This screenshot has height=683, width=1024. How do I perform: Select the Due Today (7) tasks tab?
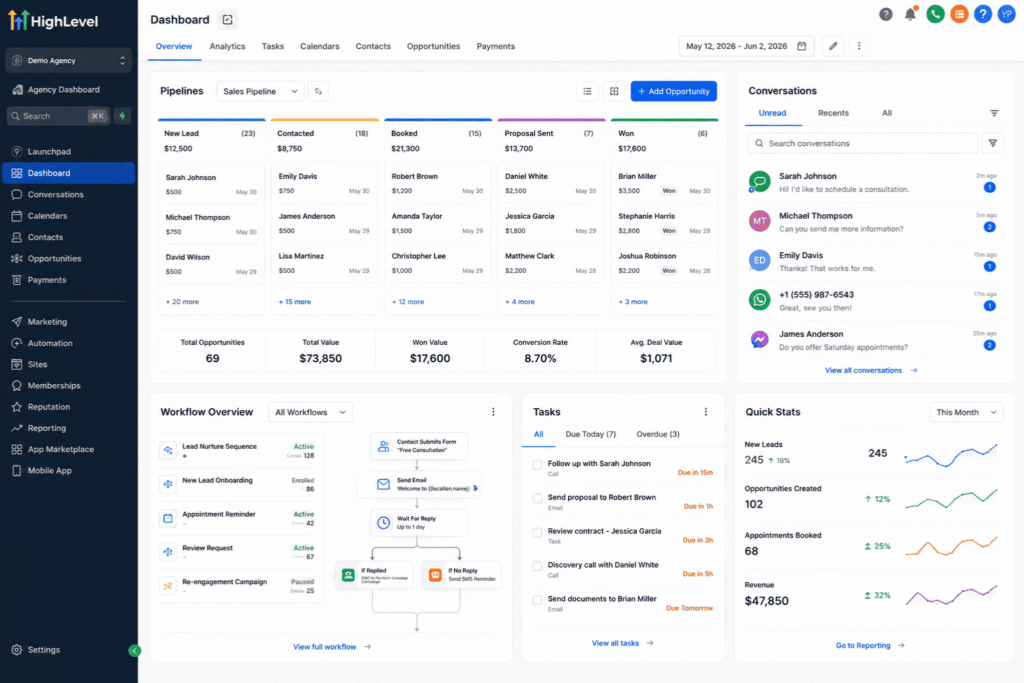tap(590, 434)
